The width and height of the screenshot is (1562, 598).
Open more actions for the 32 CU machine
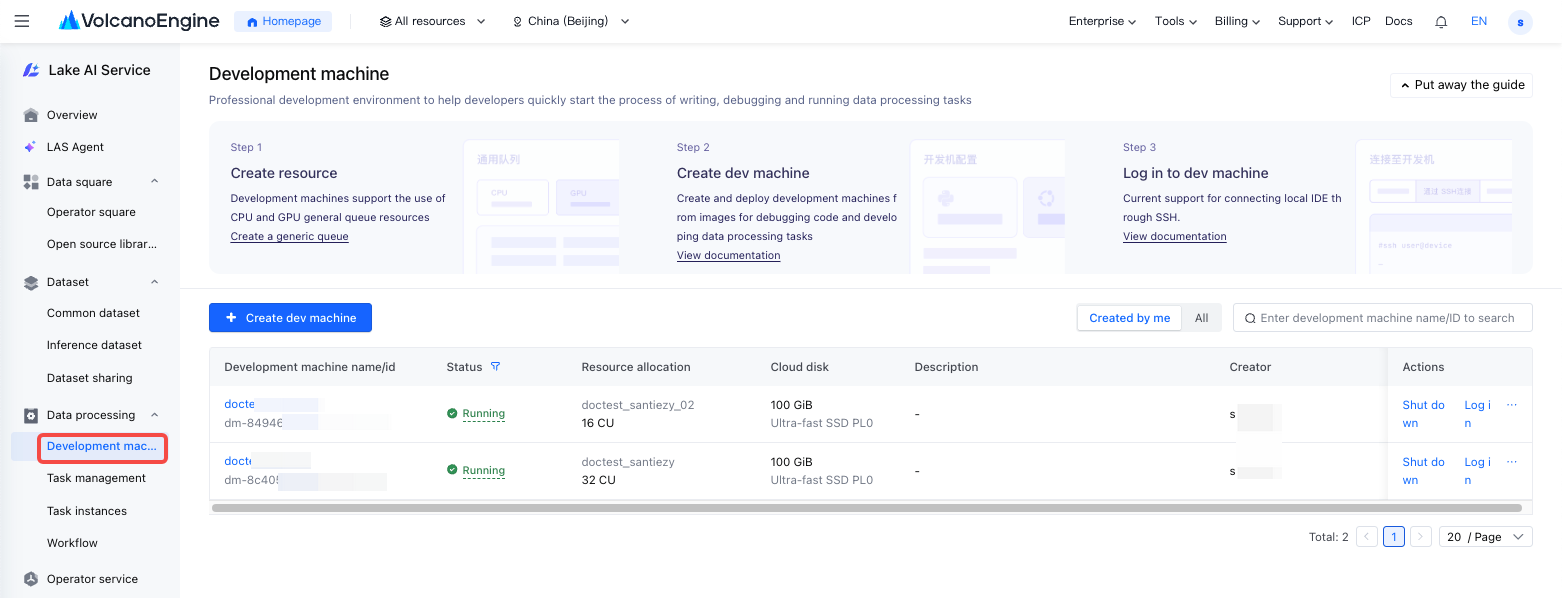1512,462
